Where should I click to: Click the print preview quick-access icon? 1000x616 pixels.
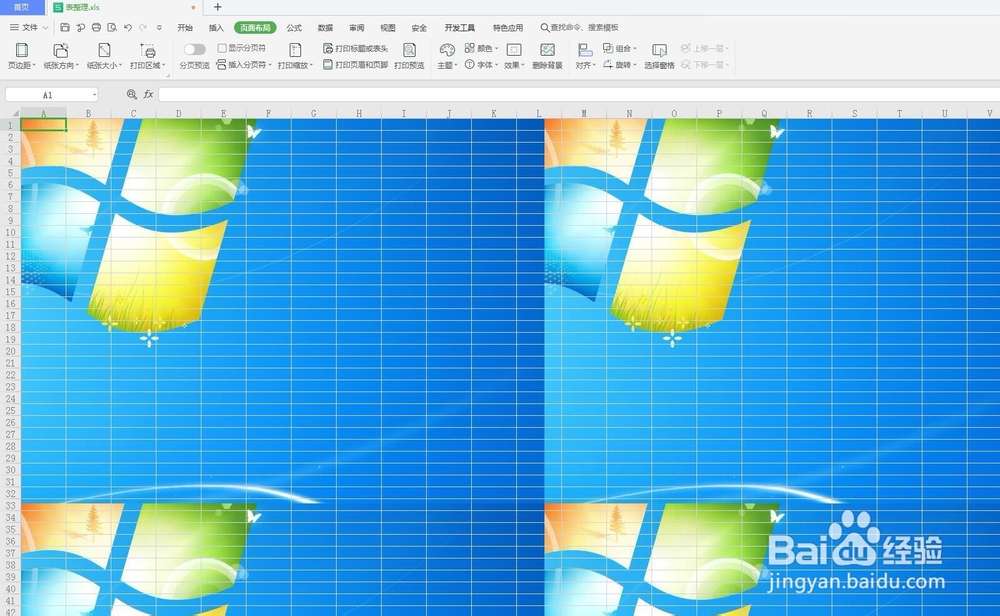coord(112,27)
